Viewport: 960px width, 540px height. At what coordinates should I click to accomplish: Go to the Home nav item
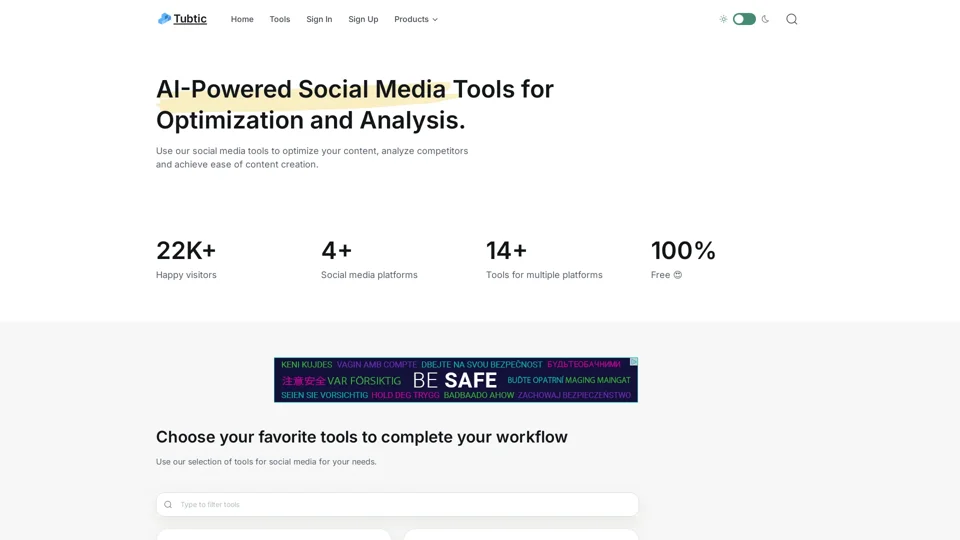242,20
